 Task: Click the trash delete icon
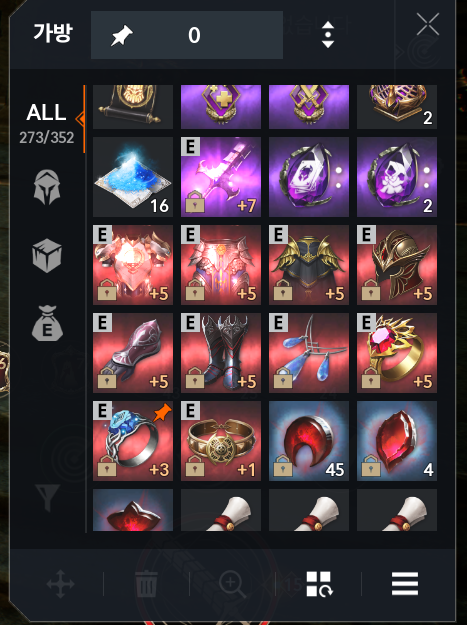pos(147,584)
